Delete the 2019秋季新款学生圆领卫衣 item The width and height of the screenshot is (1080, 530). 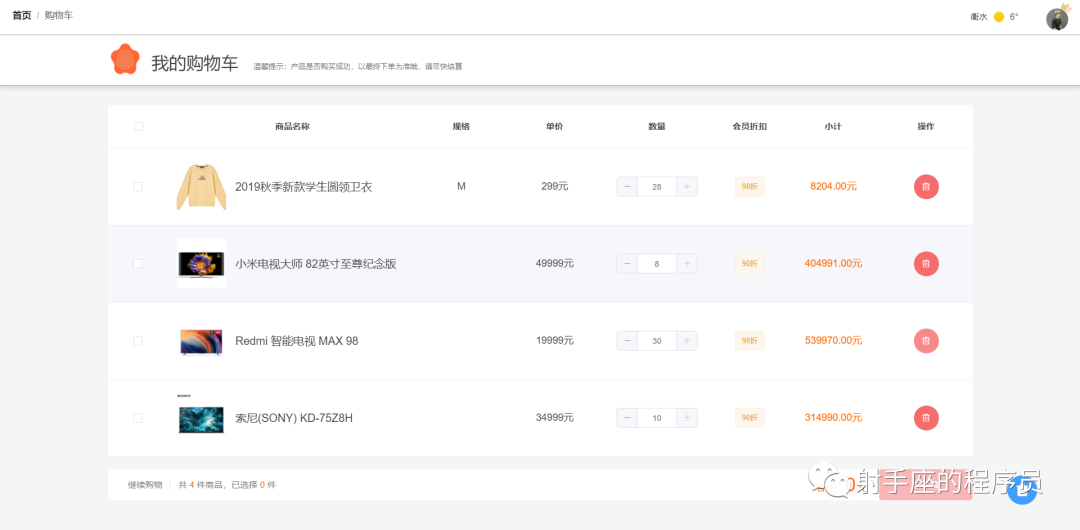[x=926, y=187]
